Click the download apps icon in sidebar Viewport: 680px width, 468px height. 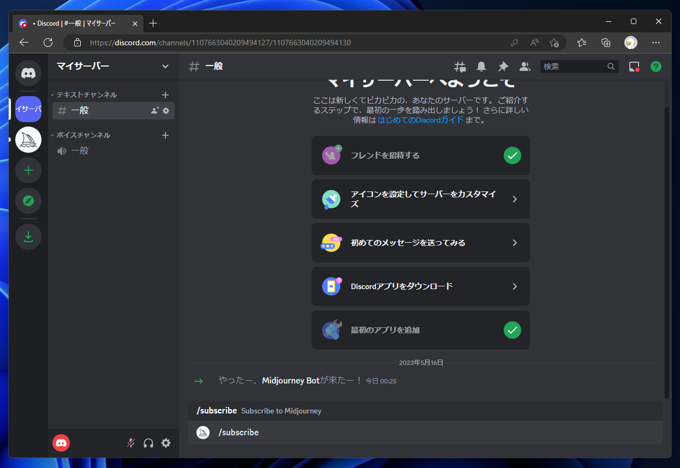28,236
